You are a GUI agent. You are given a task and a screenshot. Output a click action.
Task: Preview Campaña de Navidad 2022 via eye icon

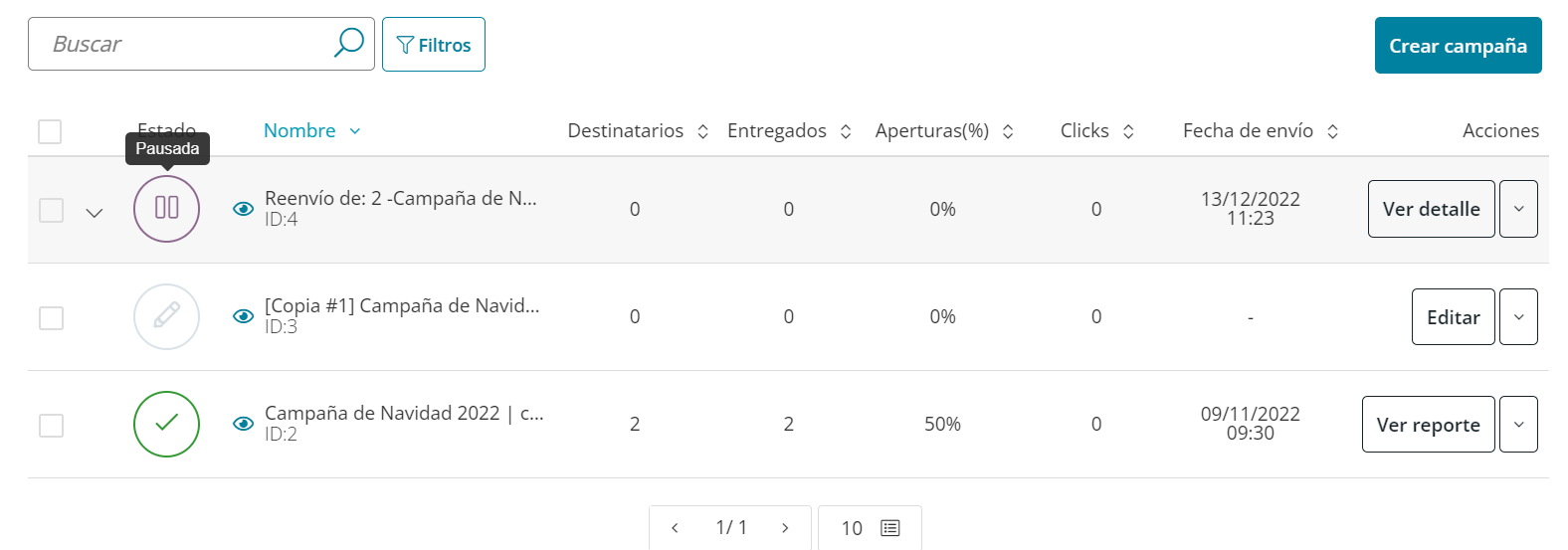click(x=243, y=424)
